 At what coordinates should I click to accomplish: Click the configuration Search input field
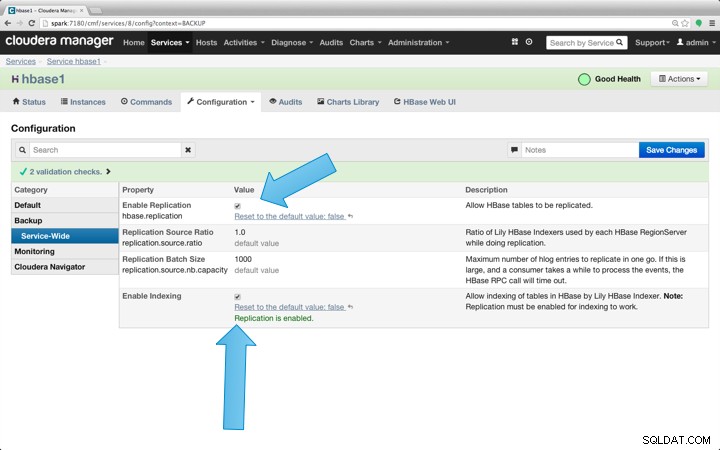point(105,150)
